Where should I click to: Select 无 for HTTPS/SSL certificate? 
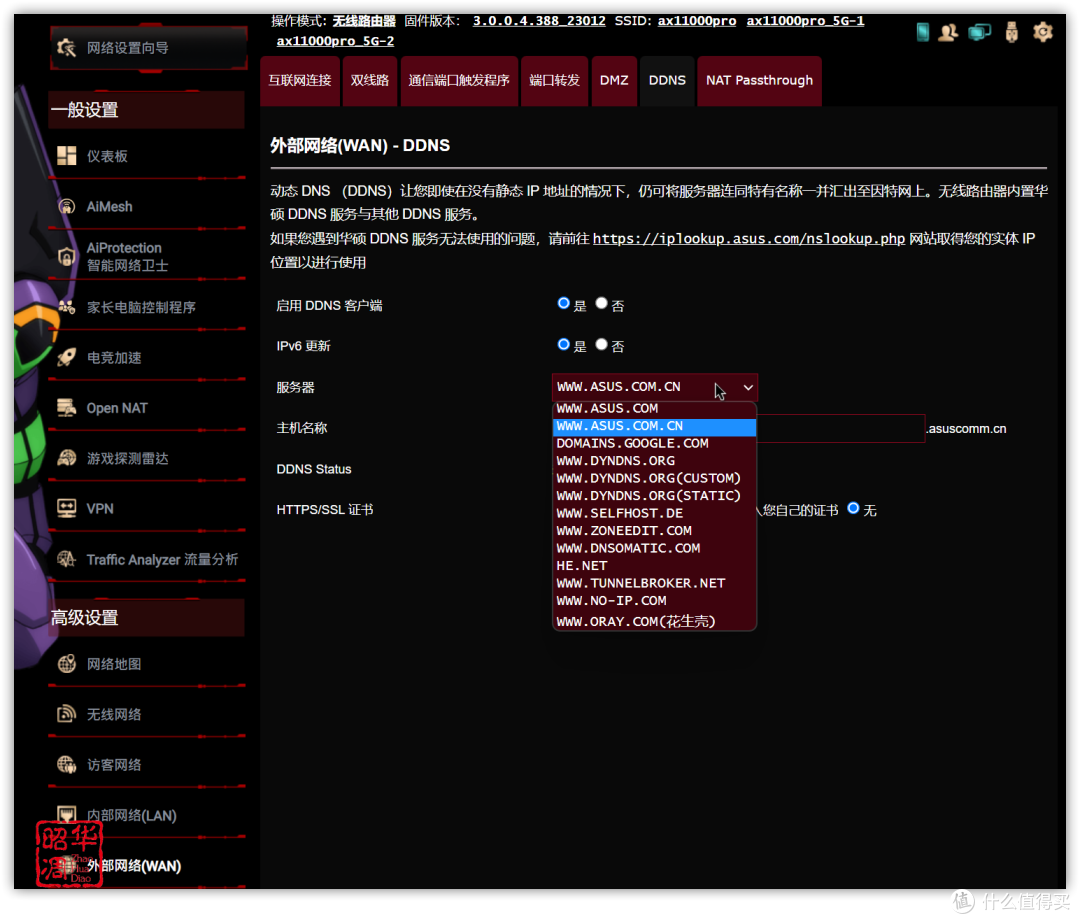853,508
